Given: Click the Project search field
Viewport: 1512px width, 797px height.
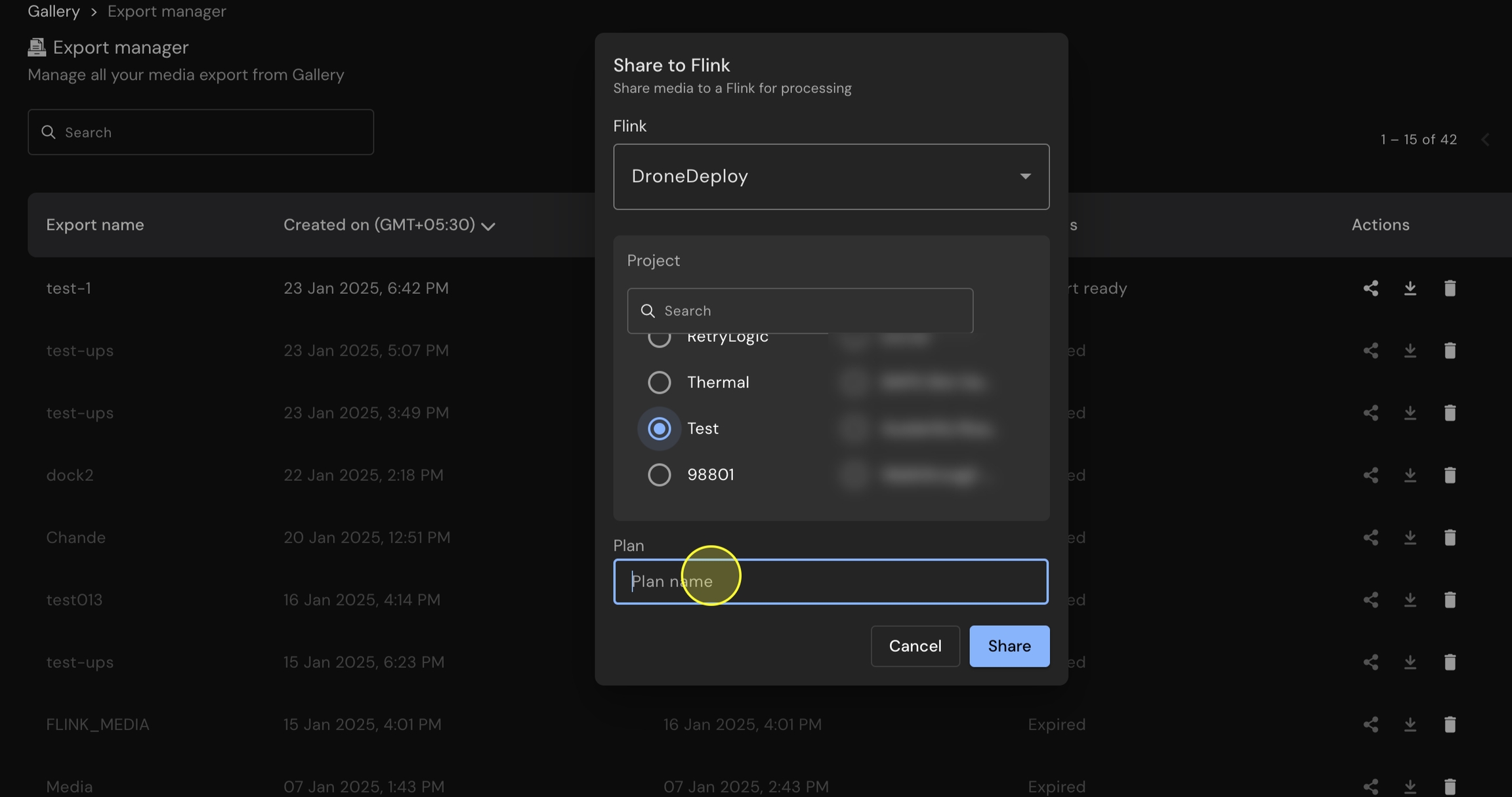Looking at the screenshot, I should tap(799, 310).
